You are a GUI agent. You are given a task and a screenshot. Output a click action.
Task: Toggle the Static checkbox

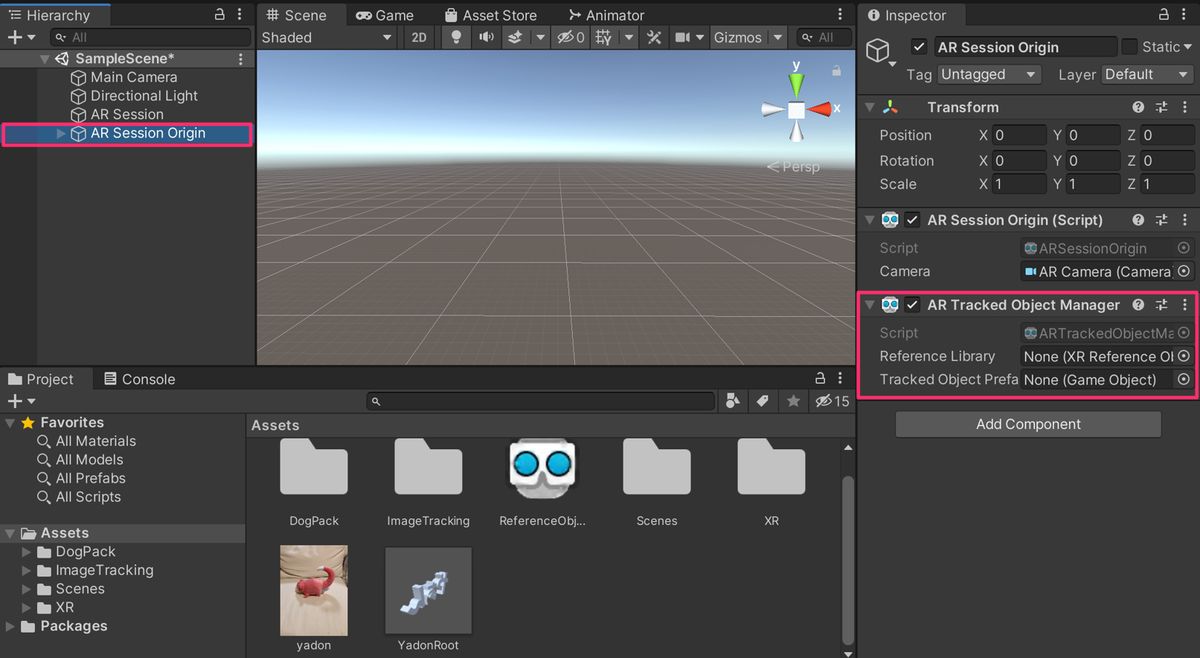(x=1129, y=47)
